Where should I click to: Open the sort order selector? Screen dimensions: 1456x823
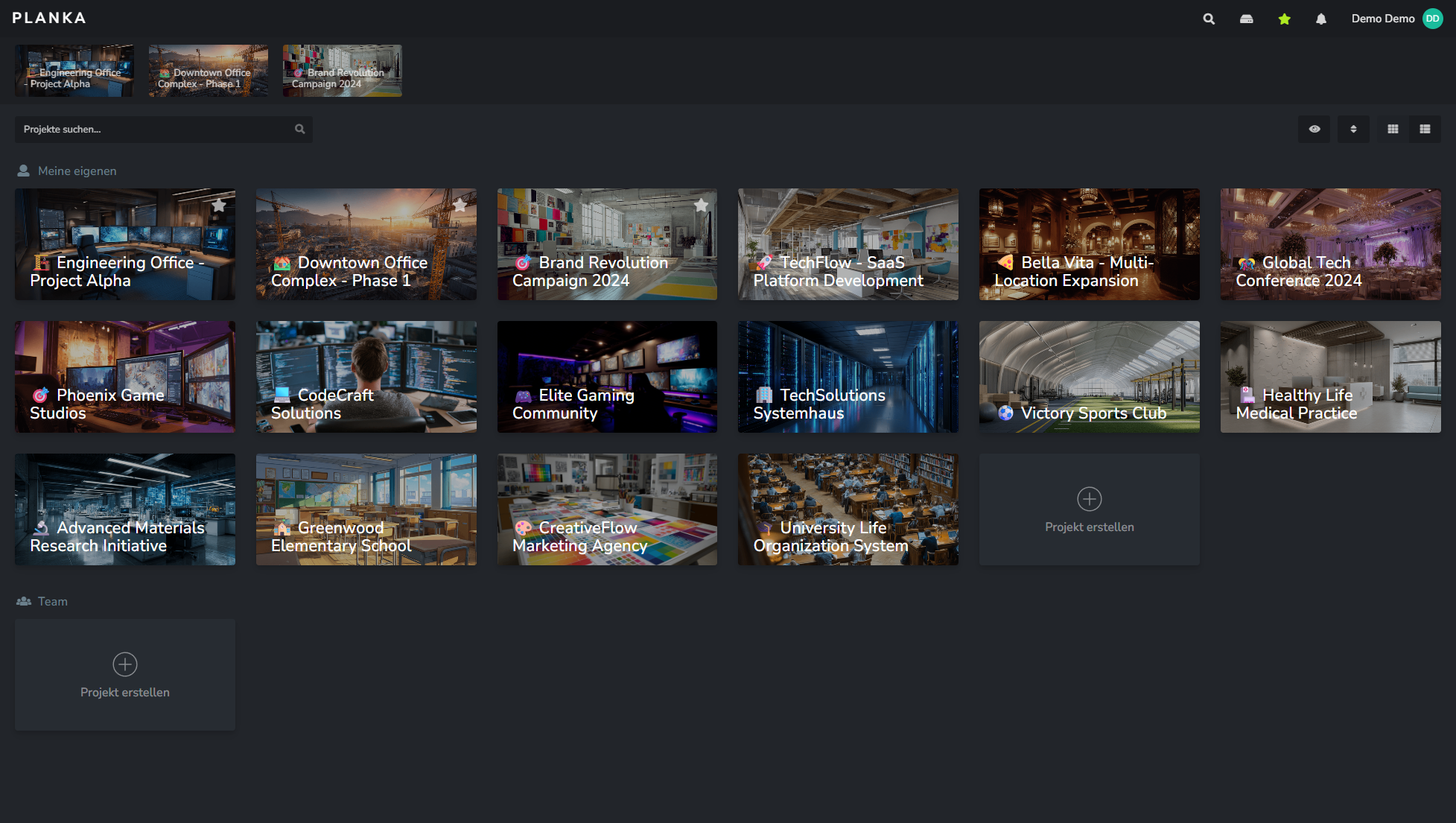click(x=1353, y=129)
